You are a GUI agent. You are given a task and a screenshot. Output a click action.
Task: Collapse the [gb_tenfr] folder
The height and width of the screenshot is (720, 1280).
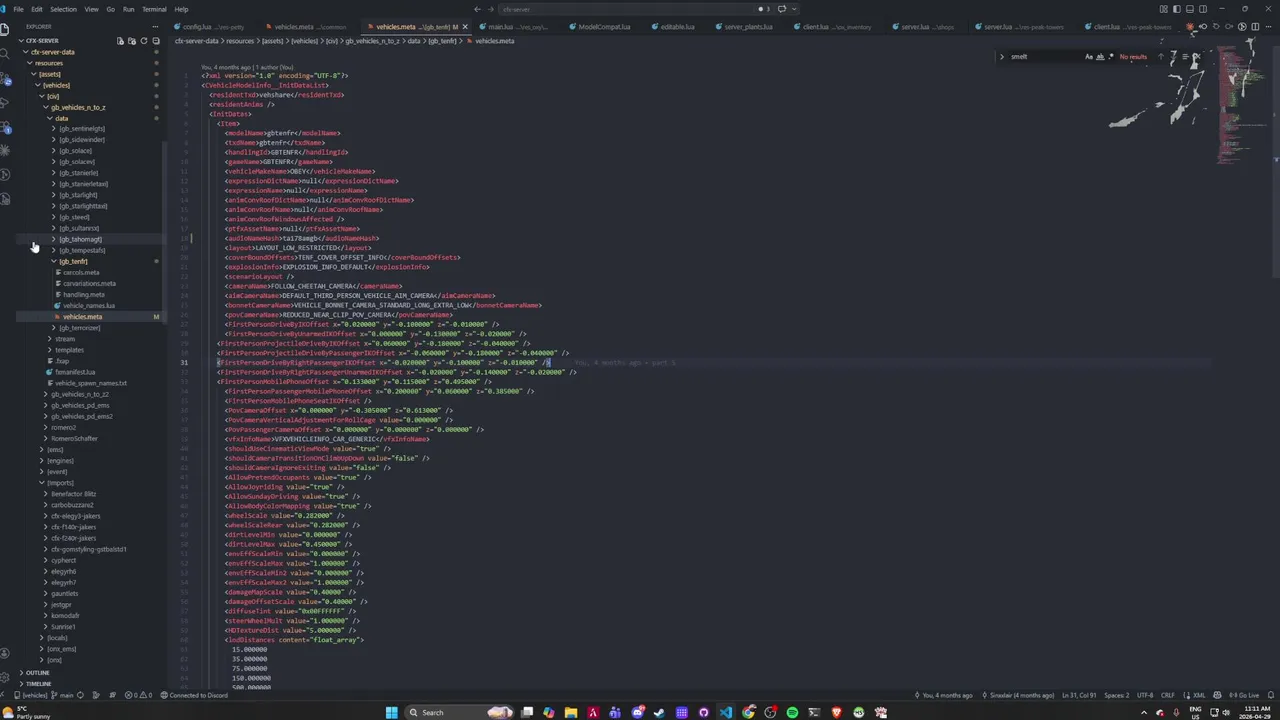73,261
